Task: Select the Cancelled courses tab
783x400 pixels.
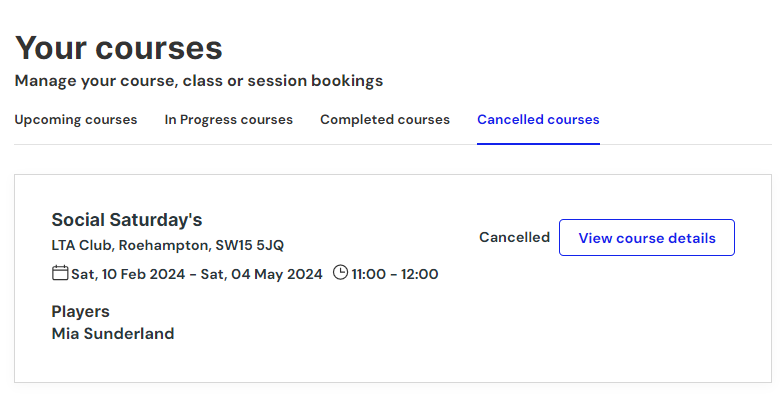Action: click(538, 120)
